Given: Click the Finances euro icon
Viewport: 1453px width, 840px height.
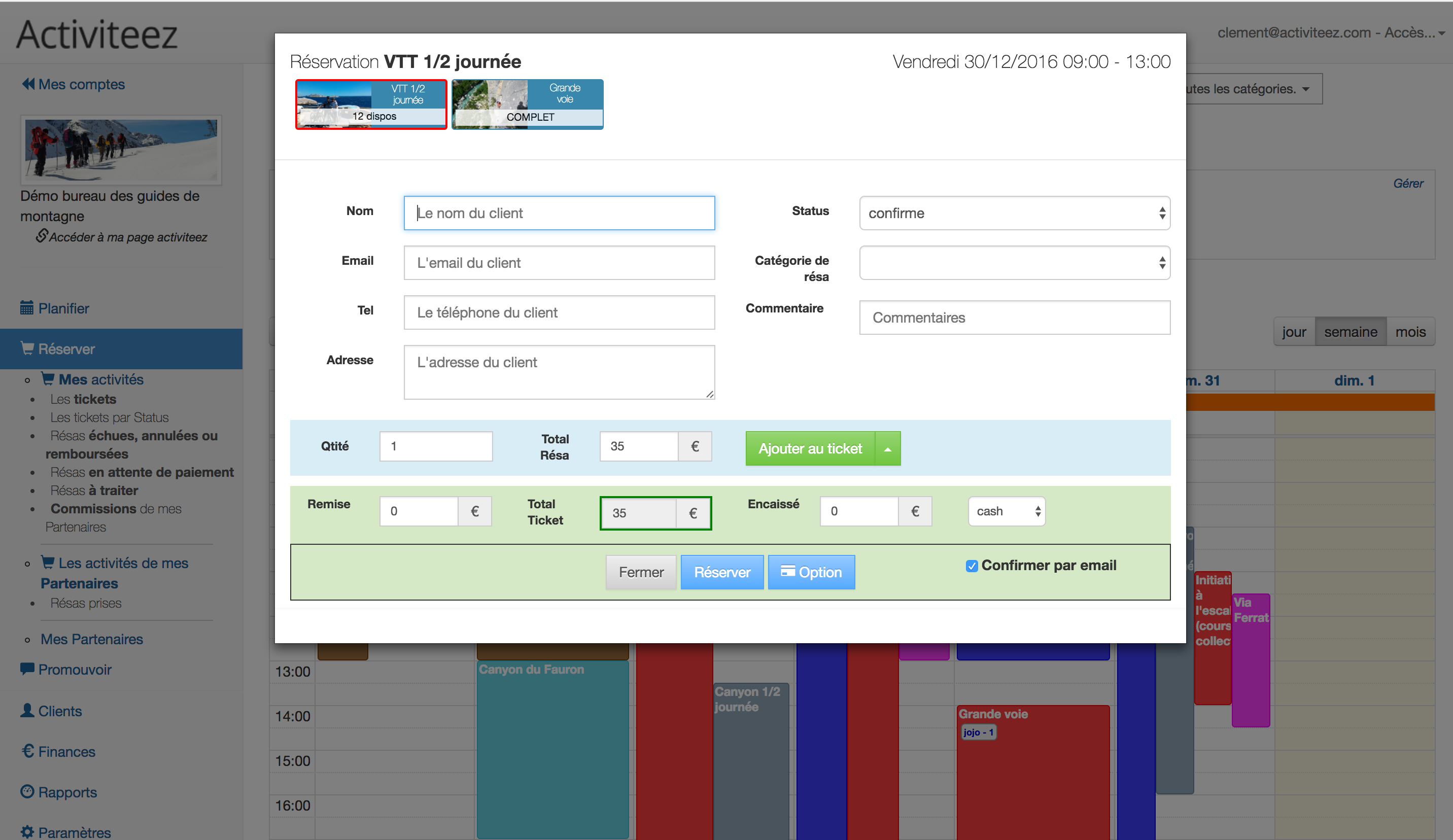Looking at the screenshot, I should (27, 751).
